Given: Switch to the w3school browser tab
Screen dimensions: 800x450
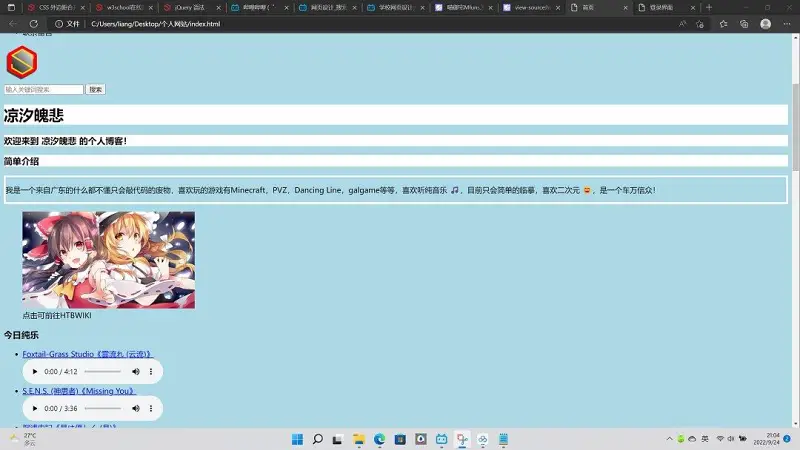Looking at the screenshot, I should (123, 8).
